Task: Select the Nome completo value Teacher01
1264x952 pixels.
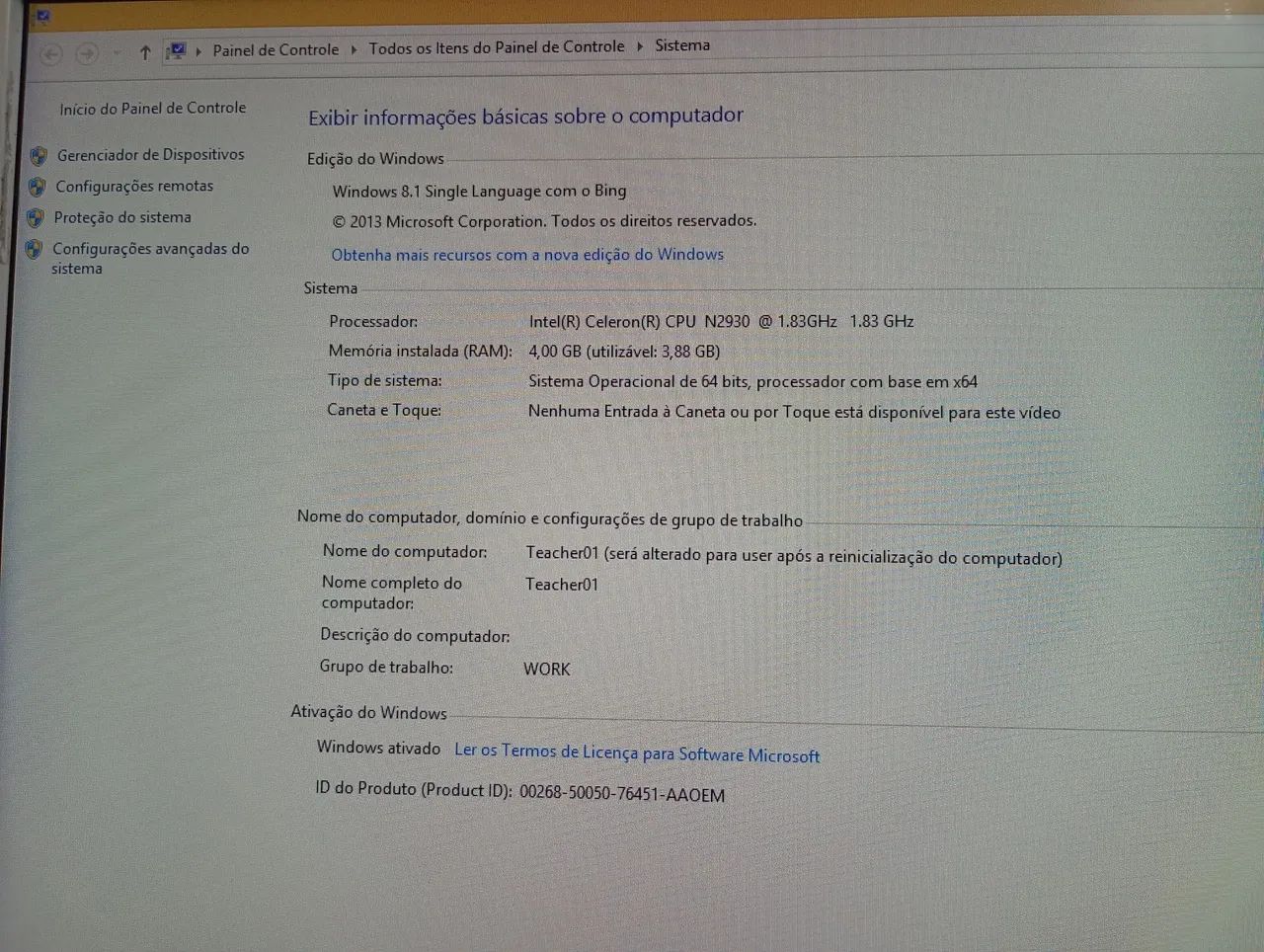Action: (562, 585)
